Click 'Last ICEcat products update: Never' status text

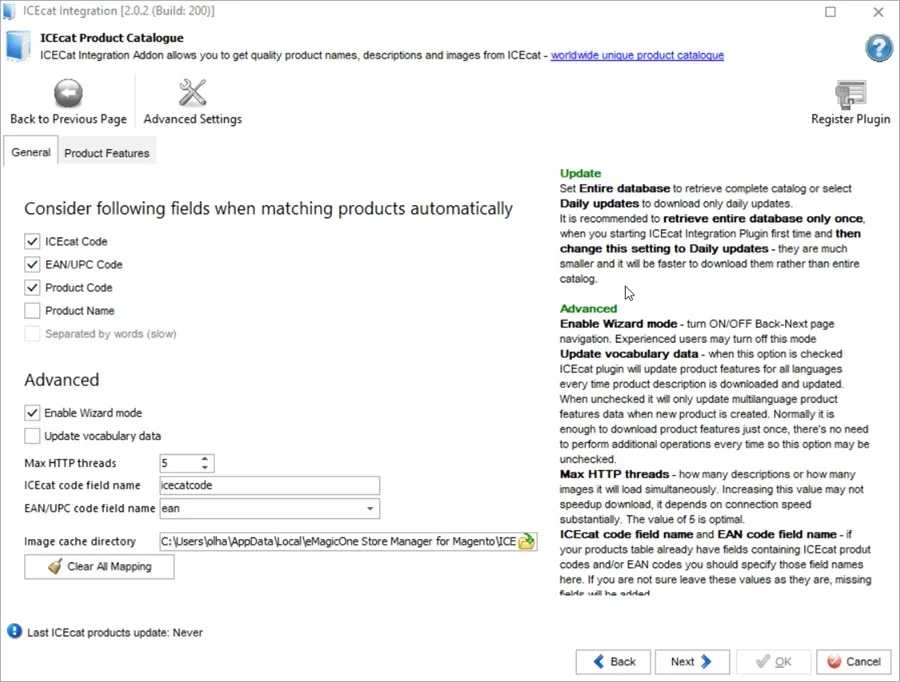coord(115,633)
